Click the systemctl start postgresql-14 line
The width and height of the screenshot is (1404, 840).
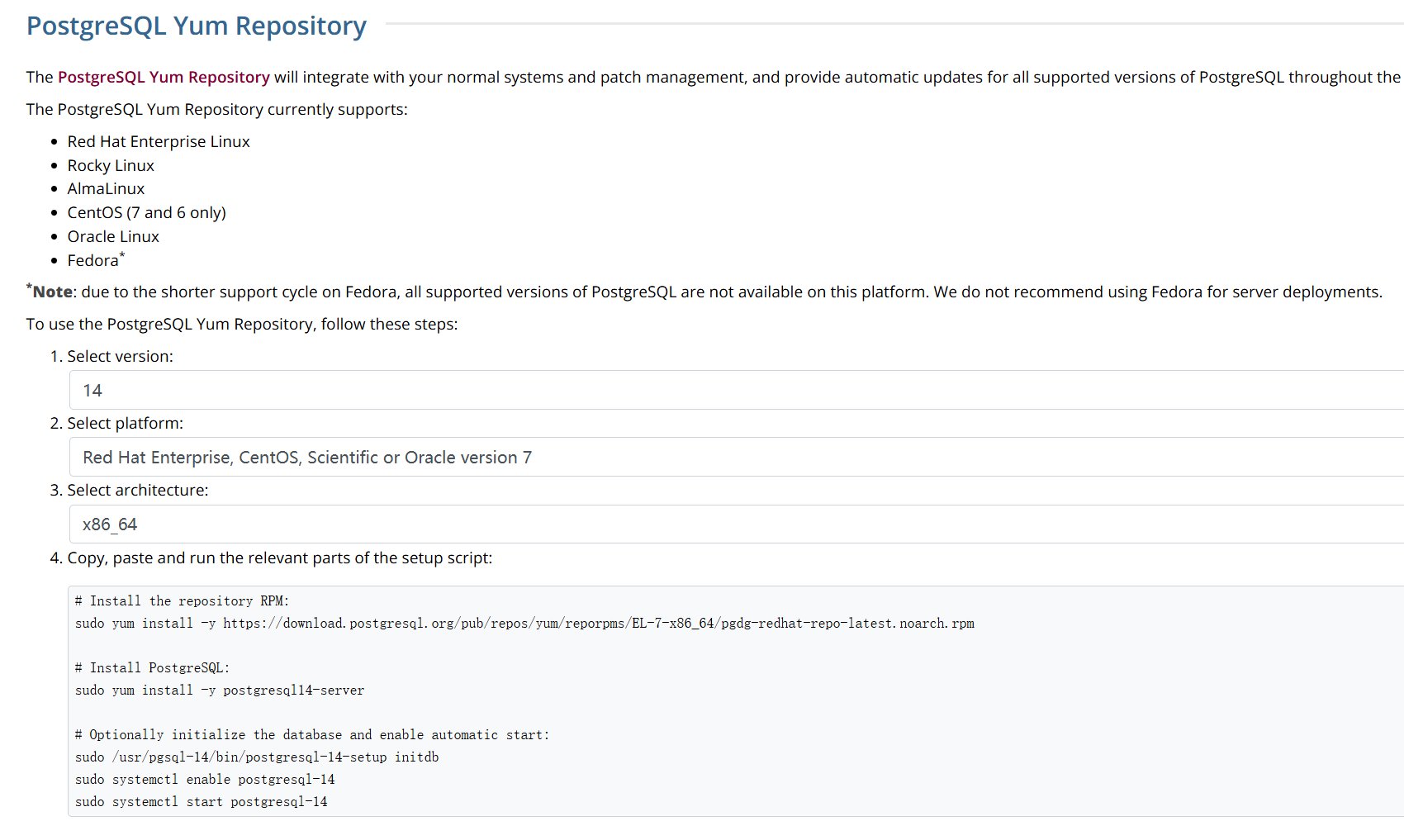201,802
